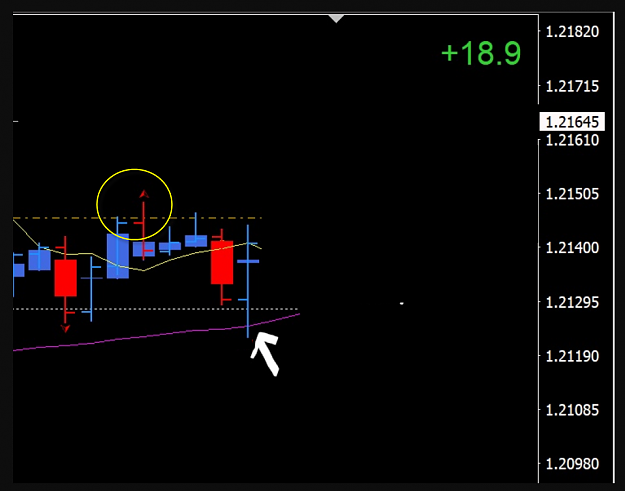Click the 1.21505 price axis label

(572, 194)
